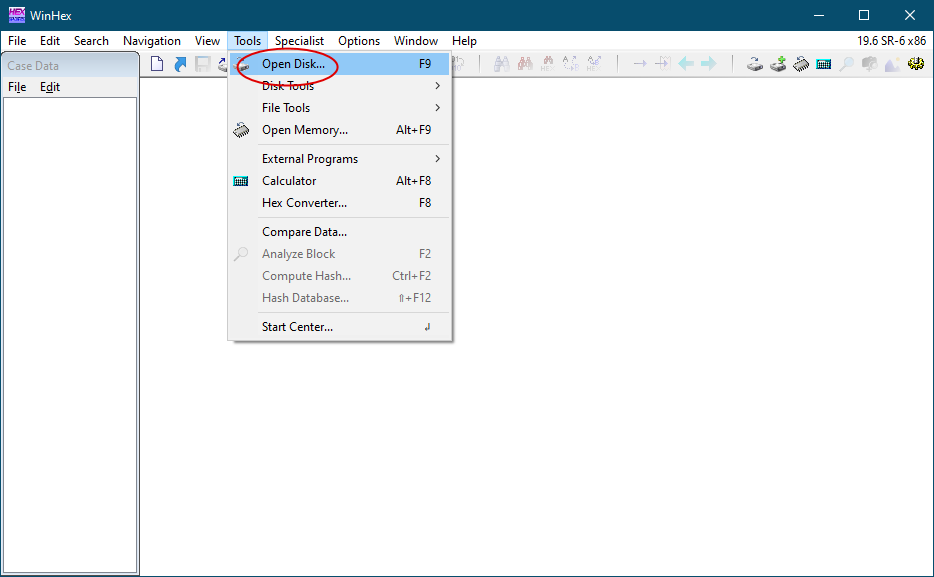This screenshot has width=934, height=577.
Task: Select Compare Data... menu entry
Action: click(340, 232)
